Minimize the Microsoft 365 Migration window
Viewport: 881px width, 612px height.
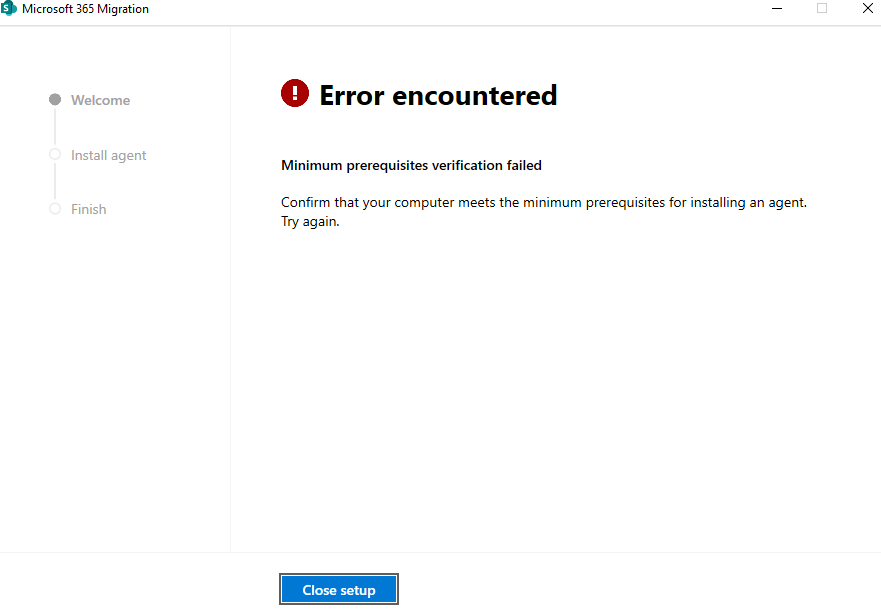pos(777,9)
